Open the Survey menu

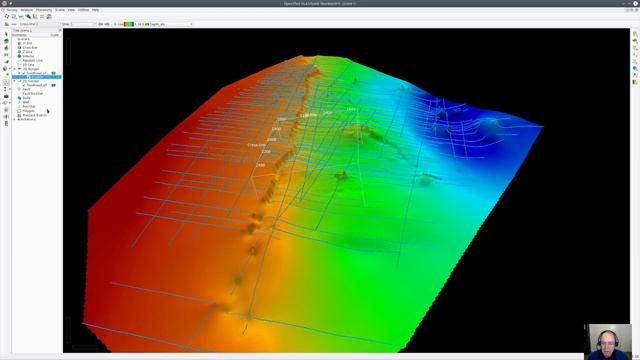point(12,10)
